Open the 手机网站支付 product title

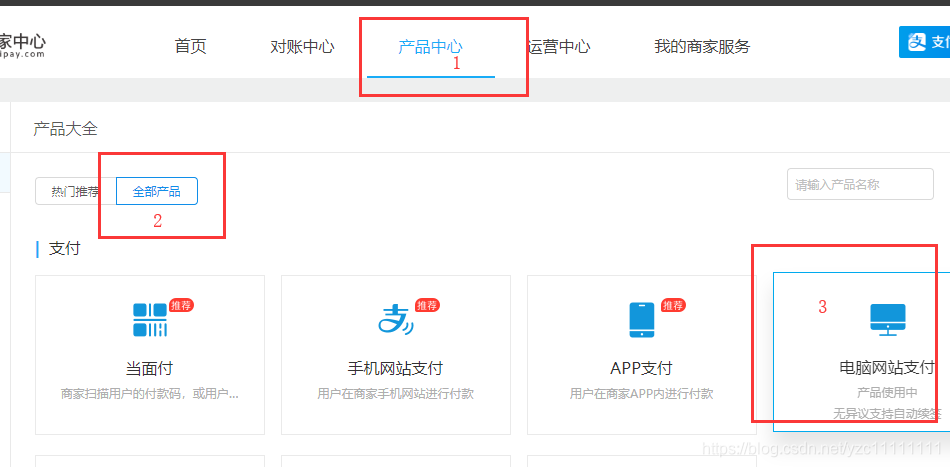[x=395, y=368]
